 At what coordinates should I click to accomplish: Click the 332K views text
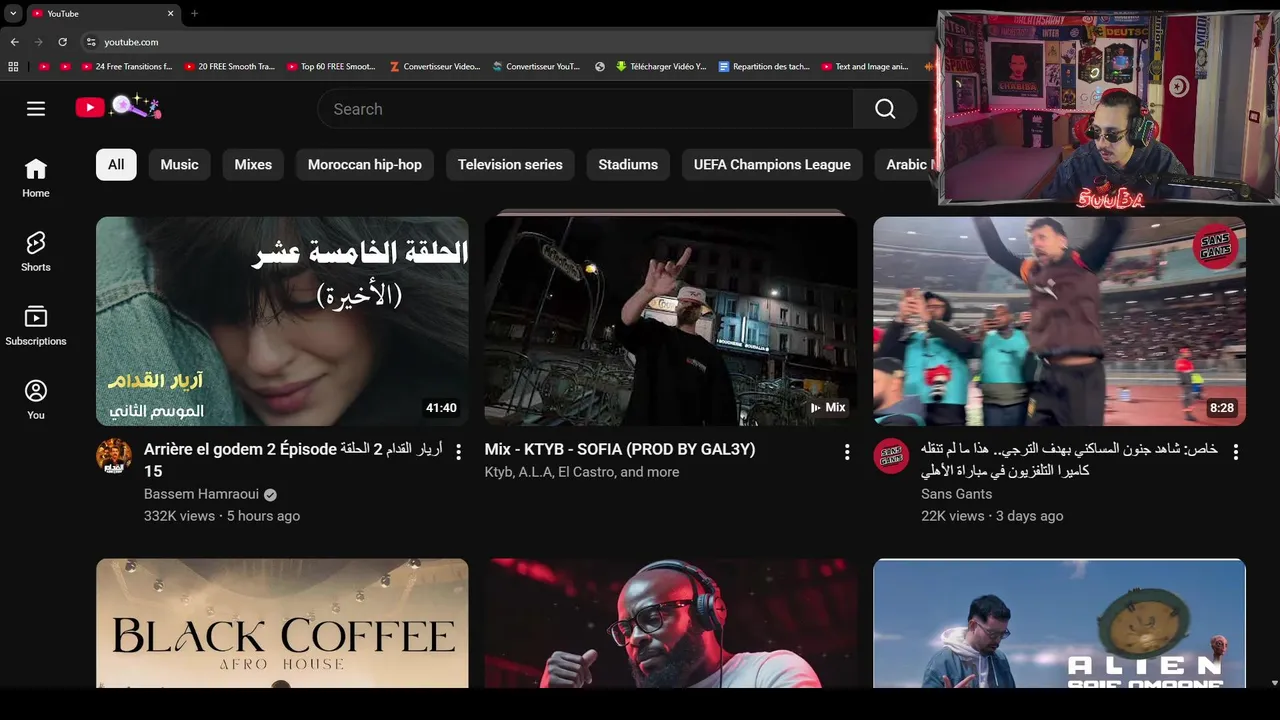coord(180,516)
